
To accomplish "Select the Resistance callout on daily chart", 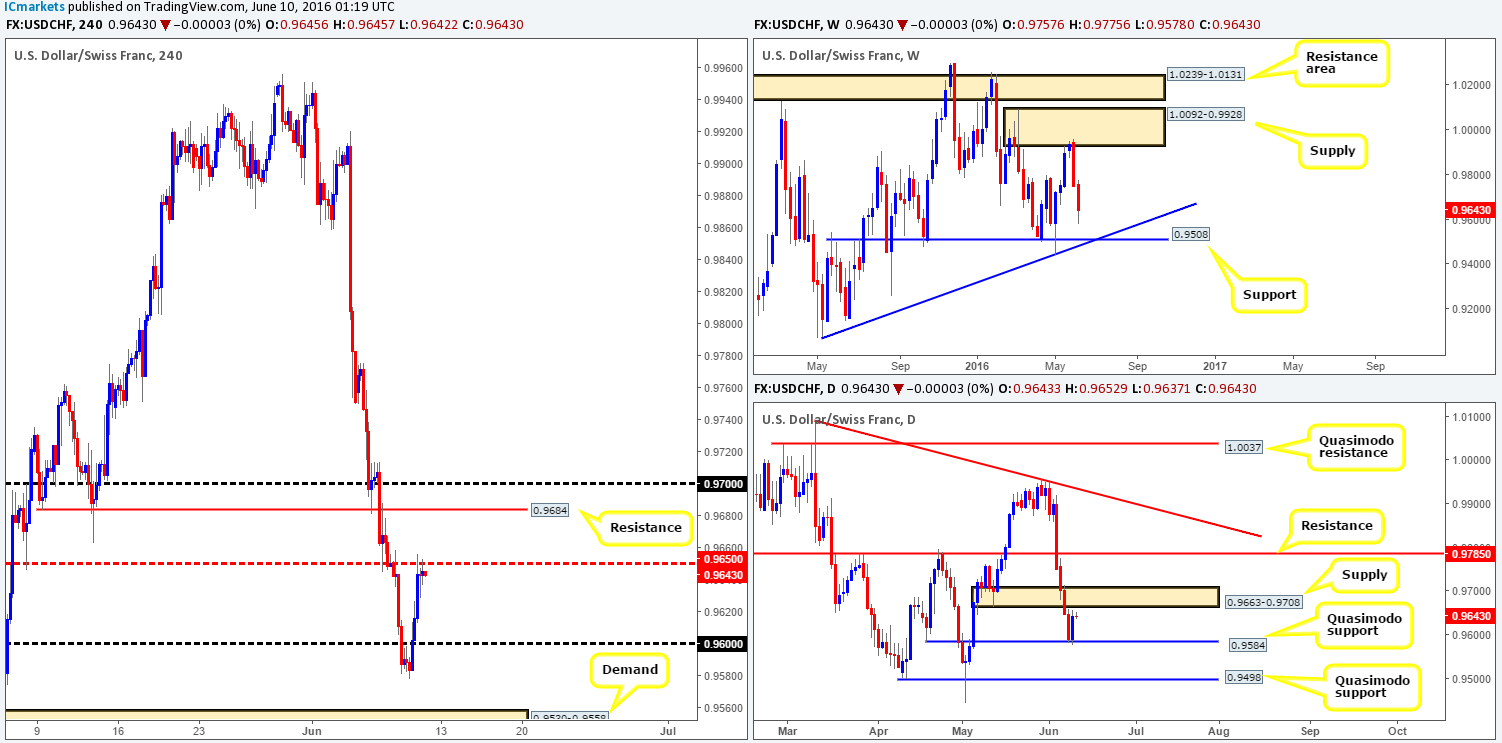I will pos(1337,524).
